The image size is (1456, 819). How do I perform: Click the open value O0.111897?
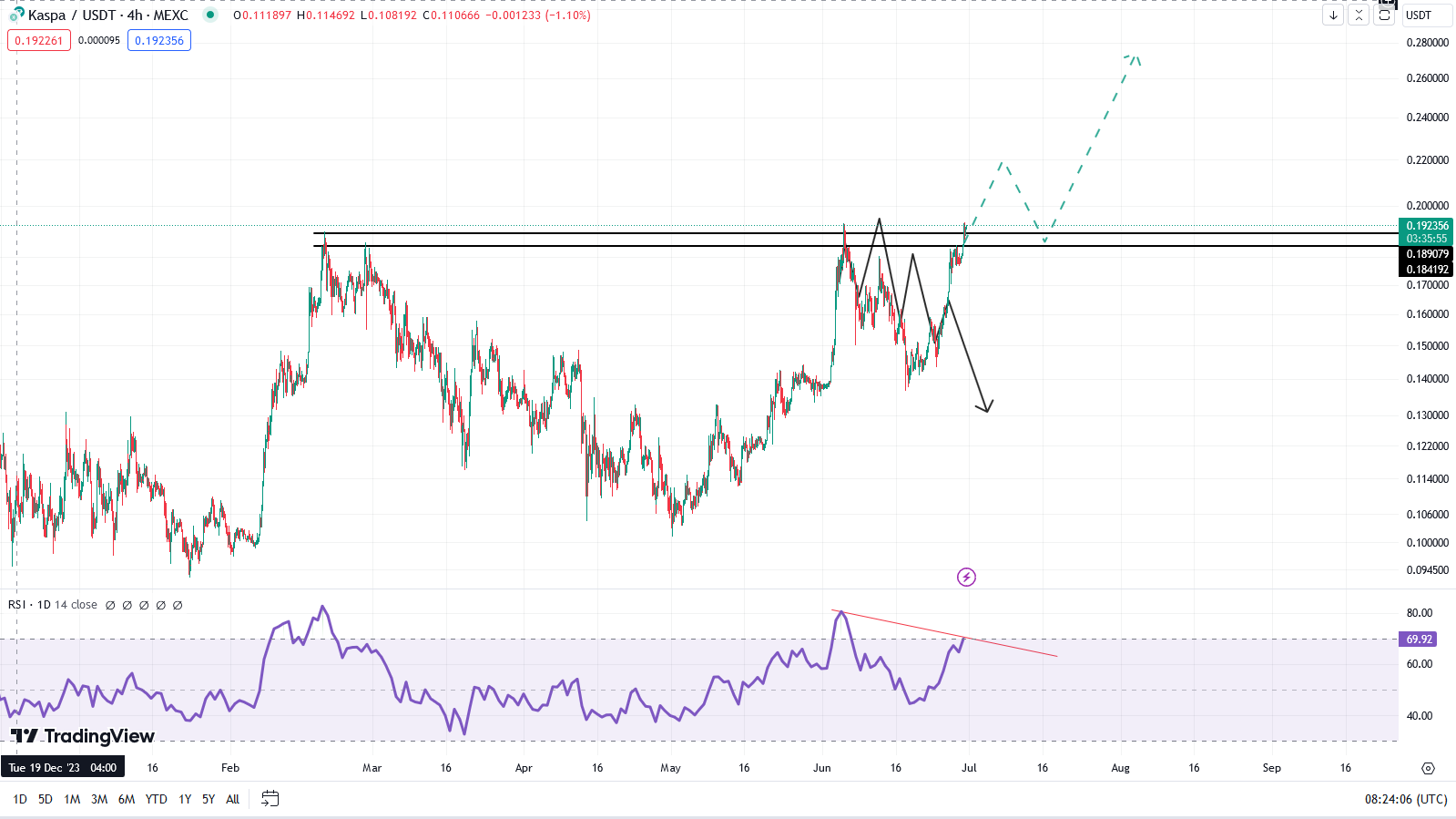[x=262, y=15]
